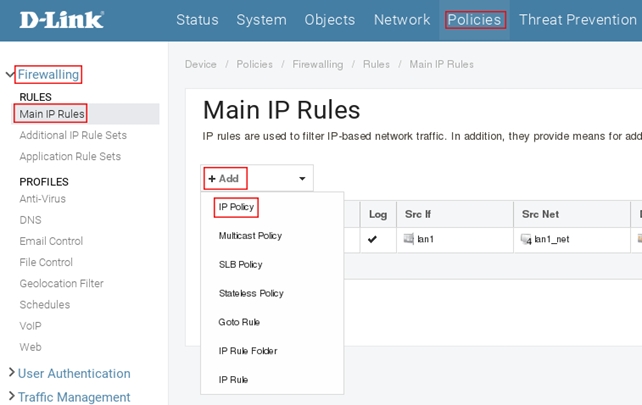The image size is (642, 405).
Task: Pick Stateless Policy from the list
Action: point(251,293)
